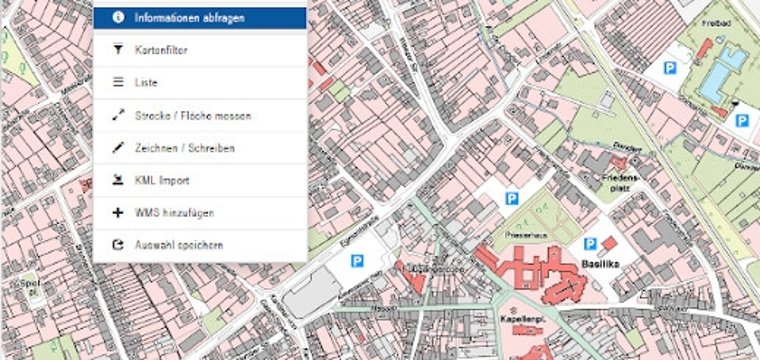Viewport: 760px width, 360px height.
Task: Click the filter funnel icon
Action: (118, 49)
